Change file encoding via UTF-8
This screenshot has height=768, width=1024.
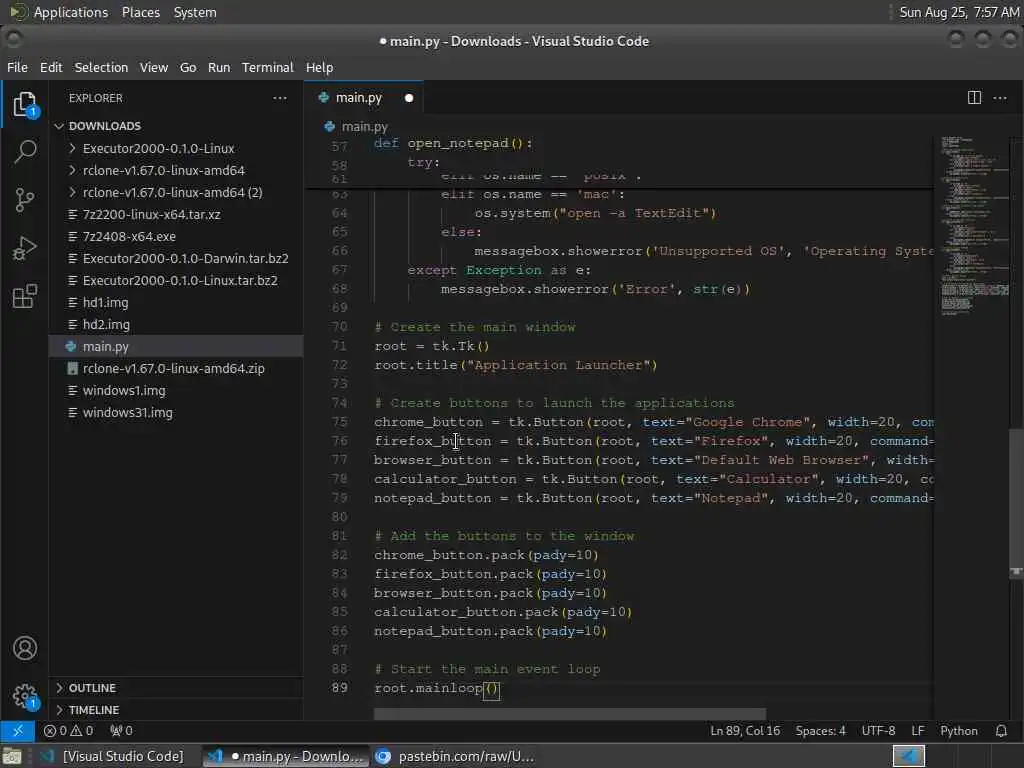pos(878,731)
